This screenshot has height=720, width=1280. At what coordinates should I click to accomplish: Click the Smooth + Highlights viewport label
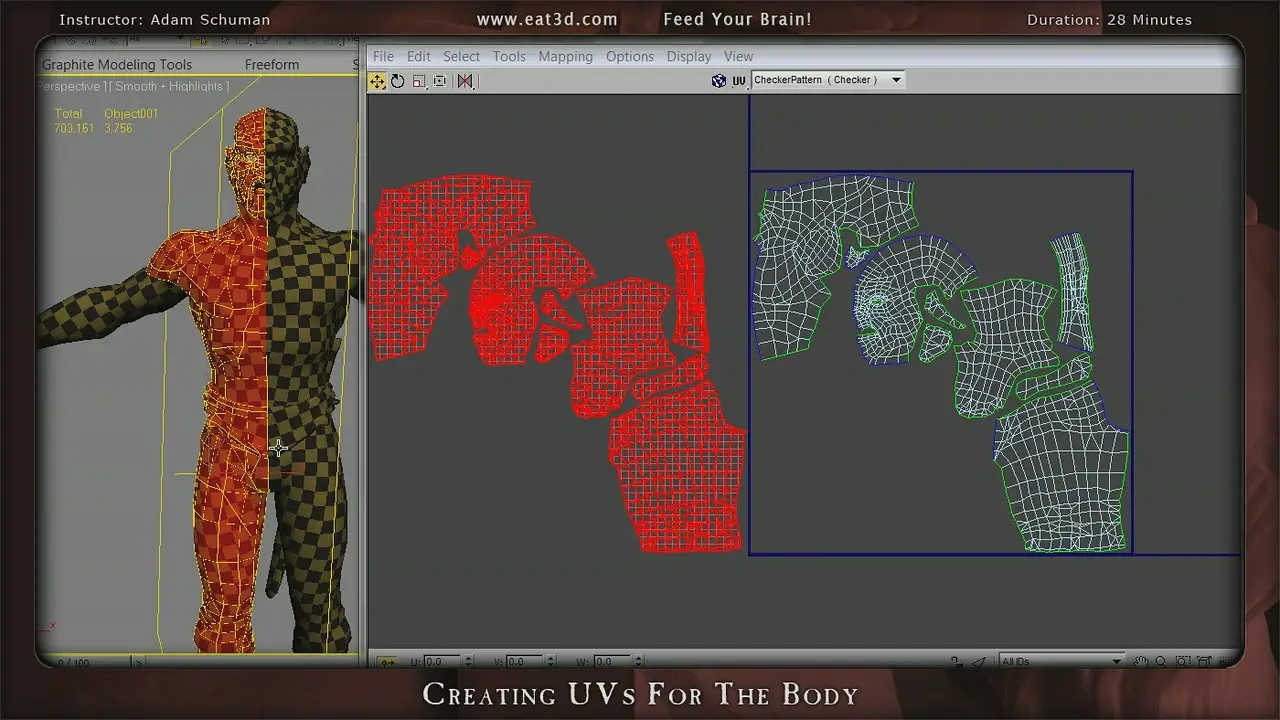tap(171, 87)
